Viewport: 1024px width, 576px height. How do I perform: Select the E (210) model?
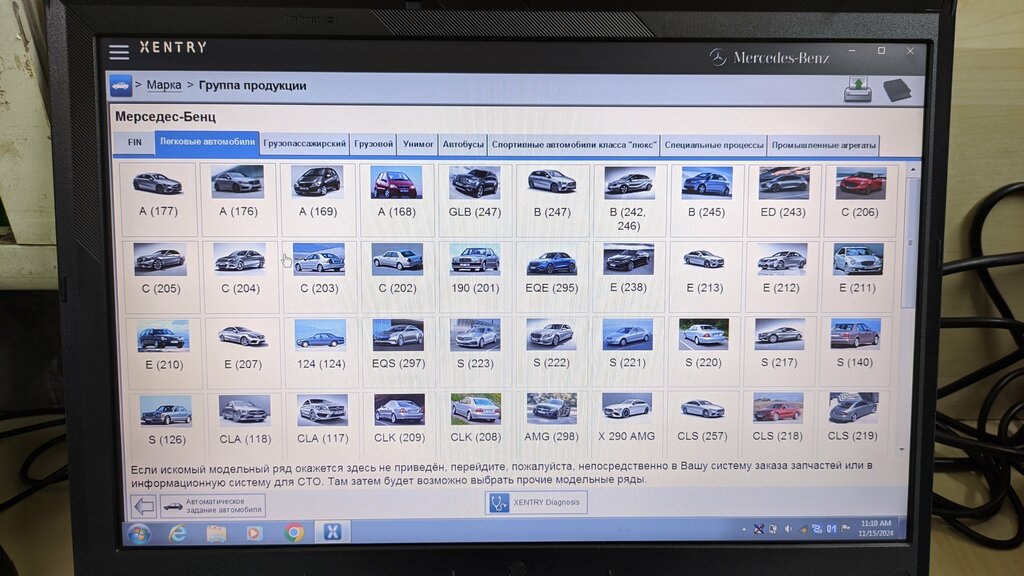click(x=164, y=353)
